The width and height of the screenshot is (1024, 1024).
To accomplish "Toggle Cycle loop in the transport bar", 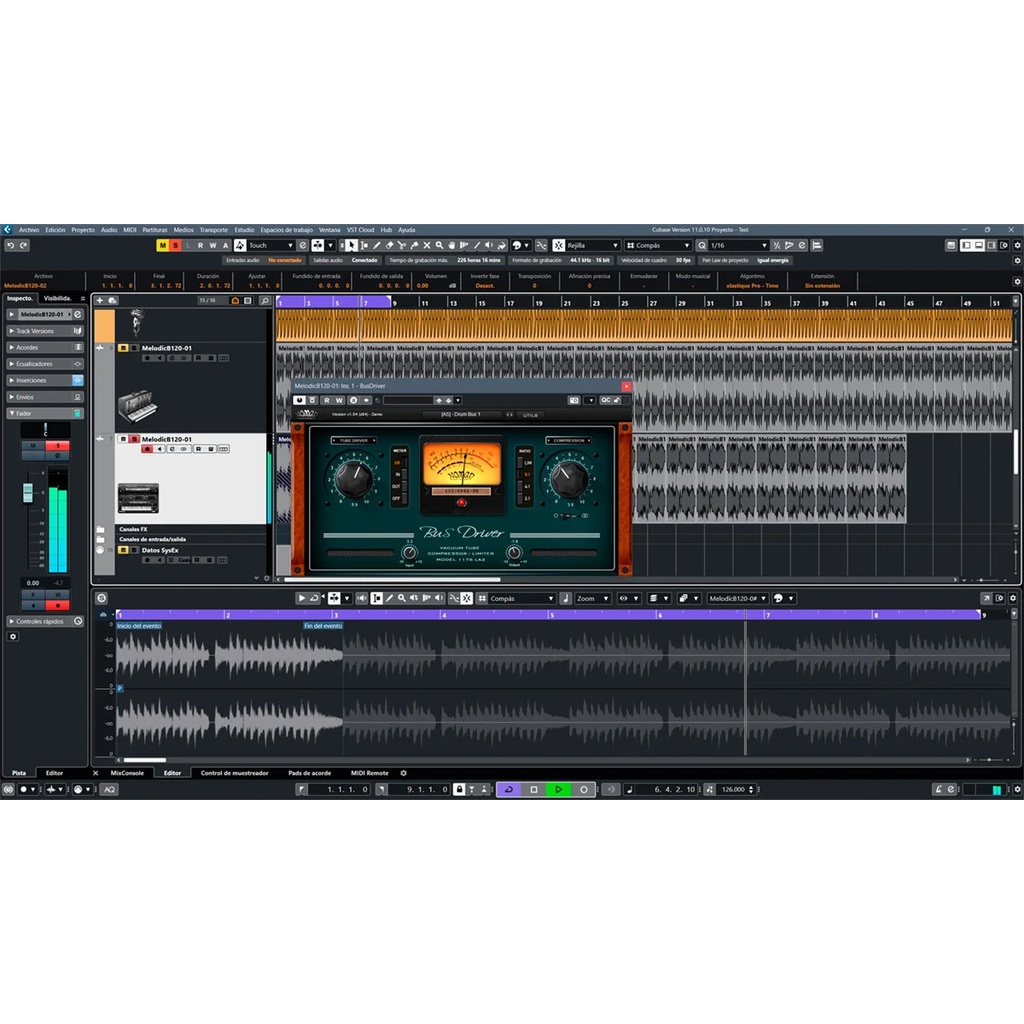I will tap(509, 790).
